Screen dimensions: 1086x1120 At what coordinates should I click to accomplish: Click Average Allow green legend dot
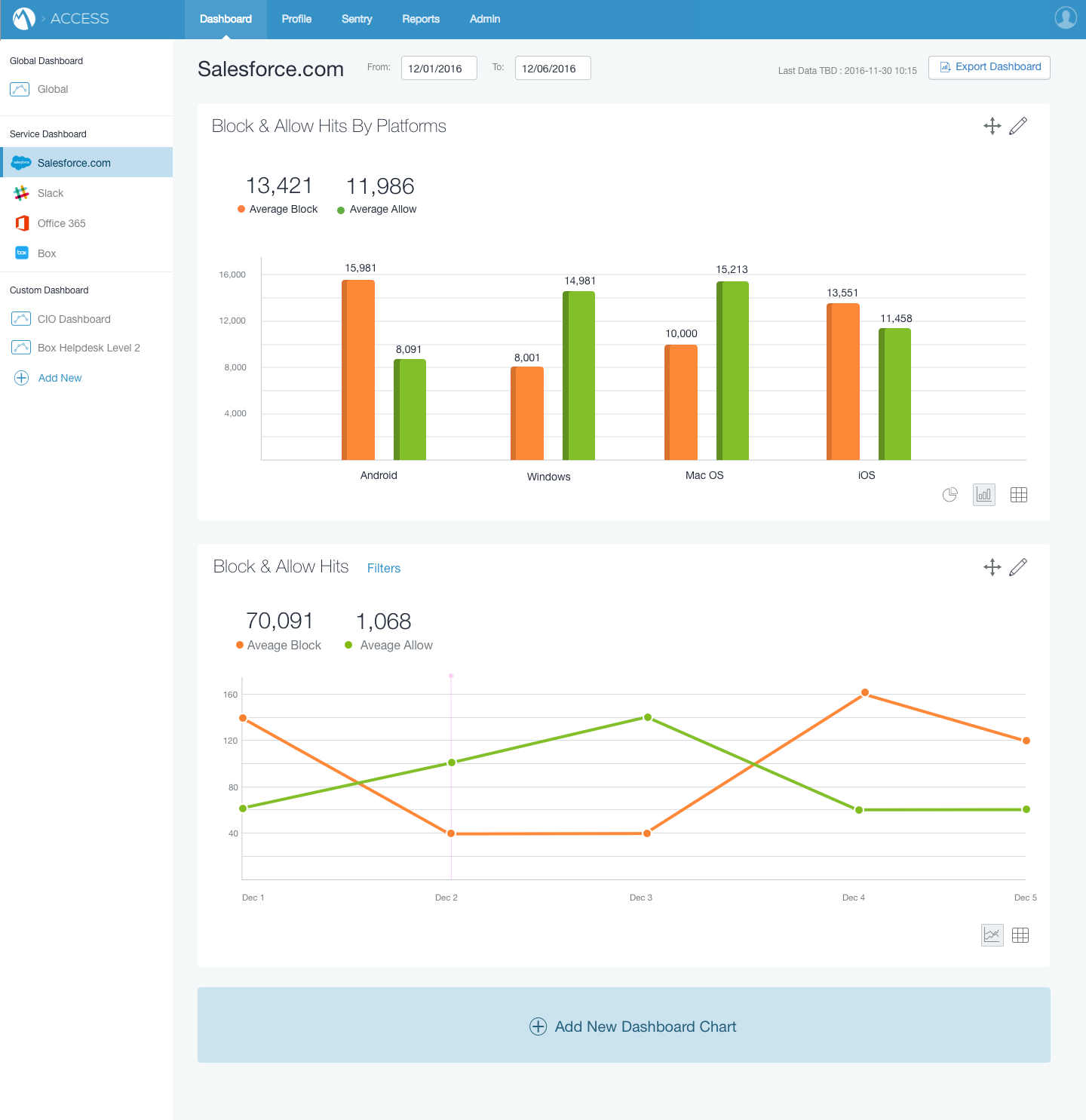(x=341, y=210)
